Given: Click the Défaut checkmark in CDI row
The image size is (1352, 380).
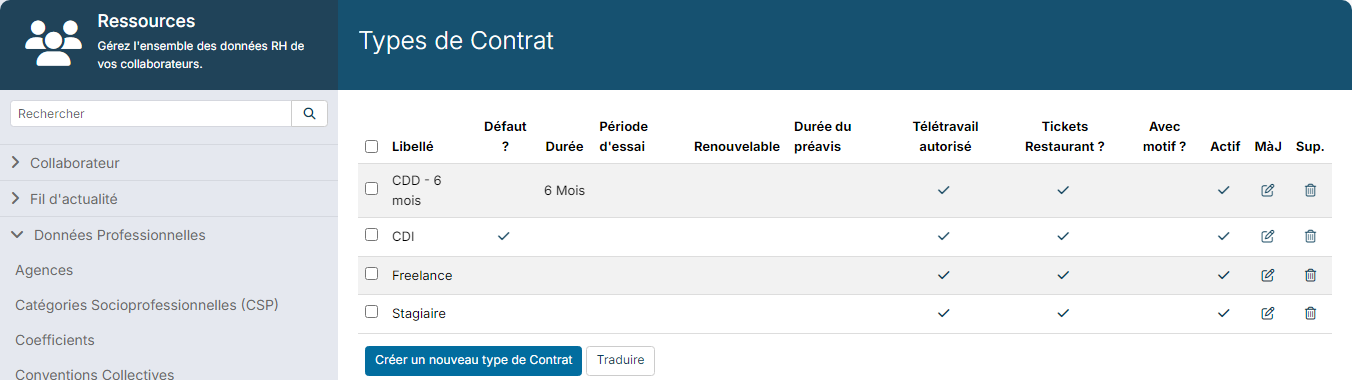Looking at the screenshot, I should (x=503, y=236).
